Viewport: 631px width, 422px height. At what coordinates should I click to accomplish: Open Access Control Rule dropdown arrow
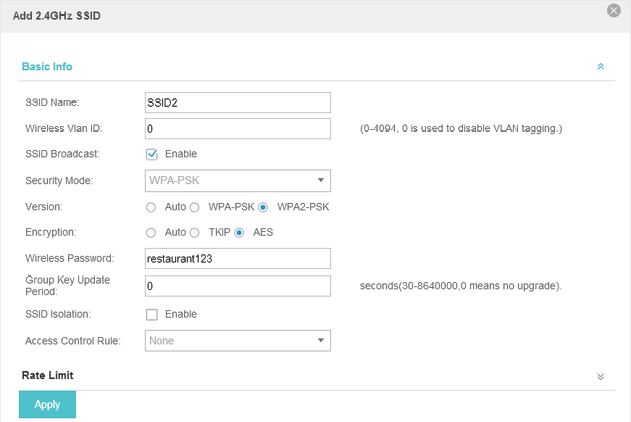321,340
